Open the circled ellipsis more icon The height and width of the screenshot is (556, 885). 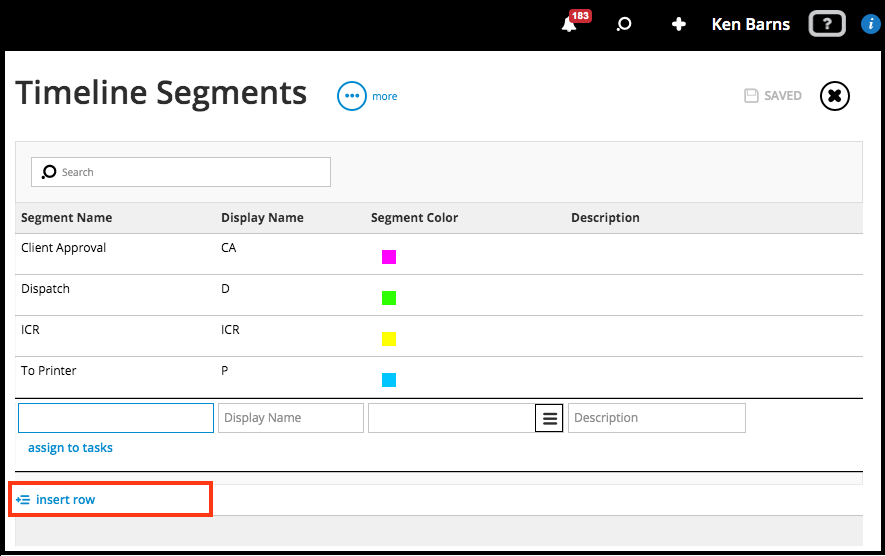[x=352, y=96]
